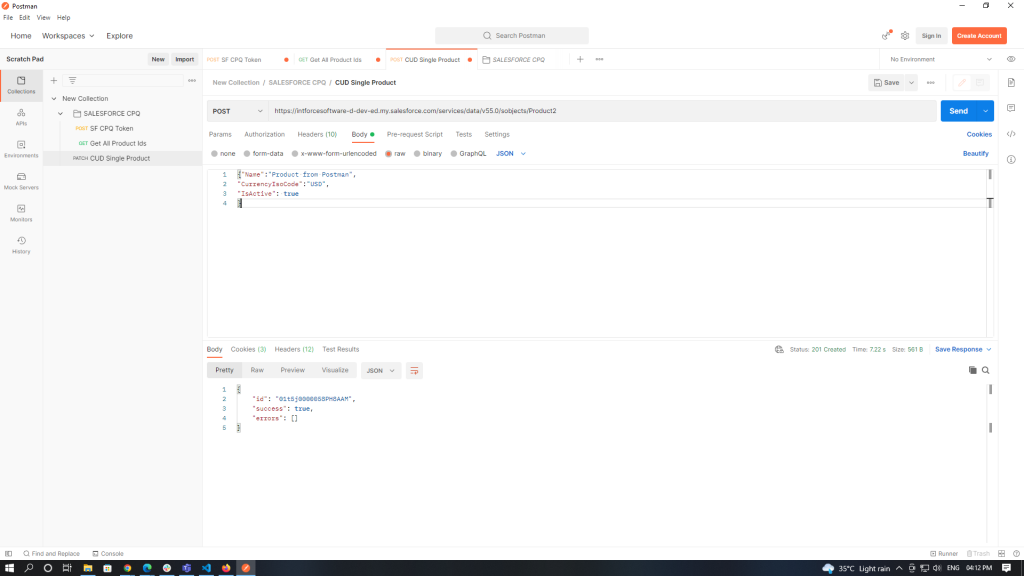Open request actions ellipsis beside Save
Viewport: 1024px width, 576px height.
[x=931, y=83]
